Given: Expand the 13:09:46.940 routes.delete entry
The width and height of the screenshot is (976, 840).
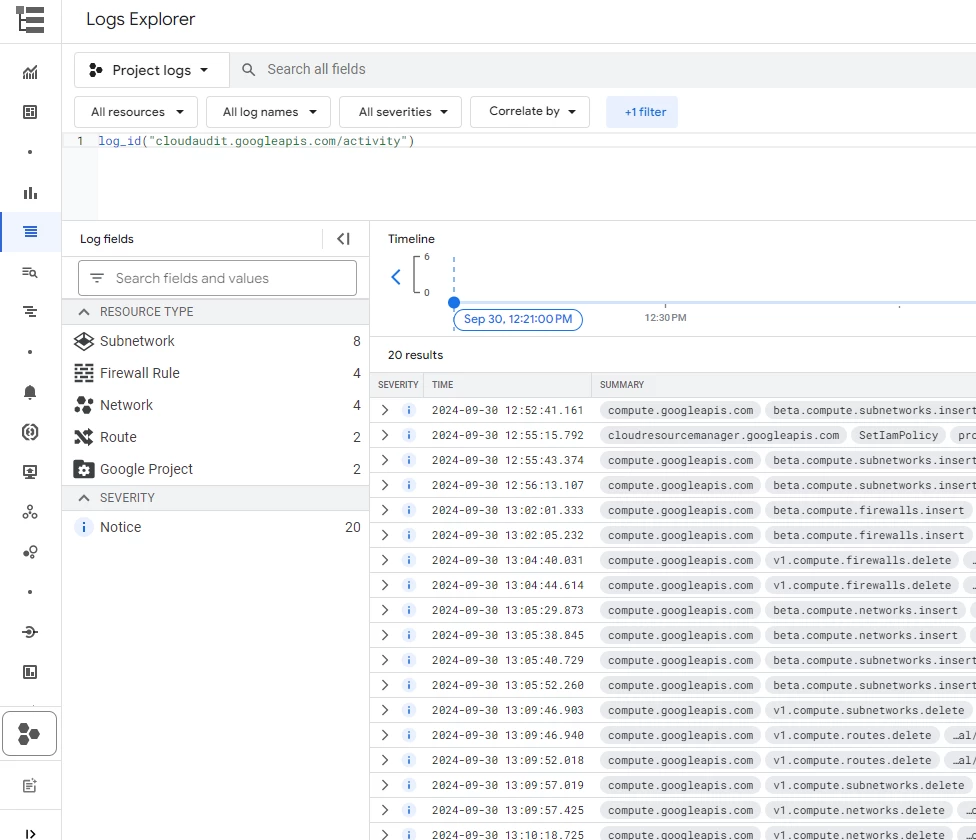Looking at the screenshot, I should coord(385,735).
